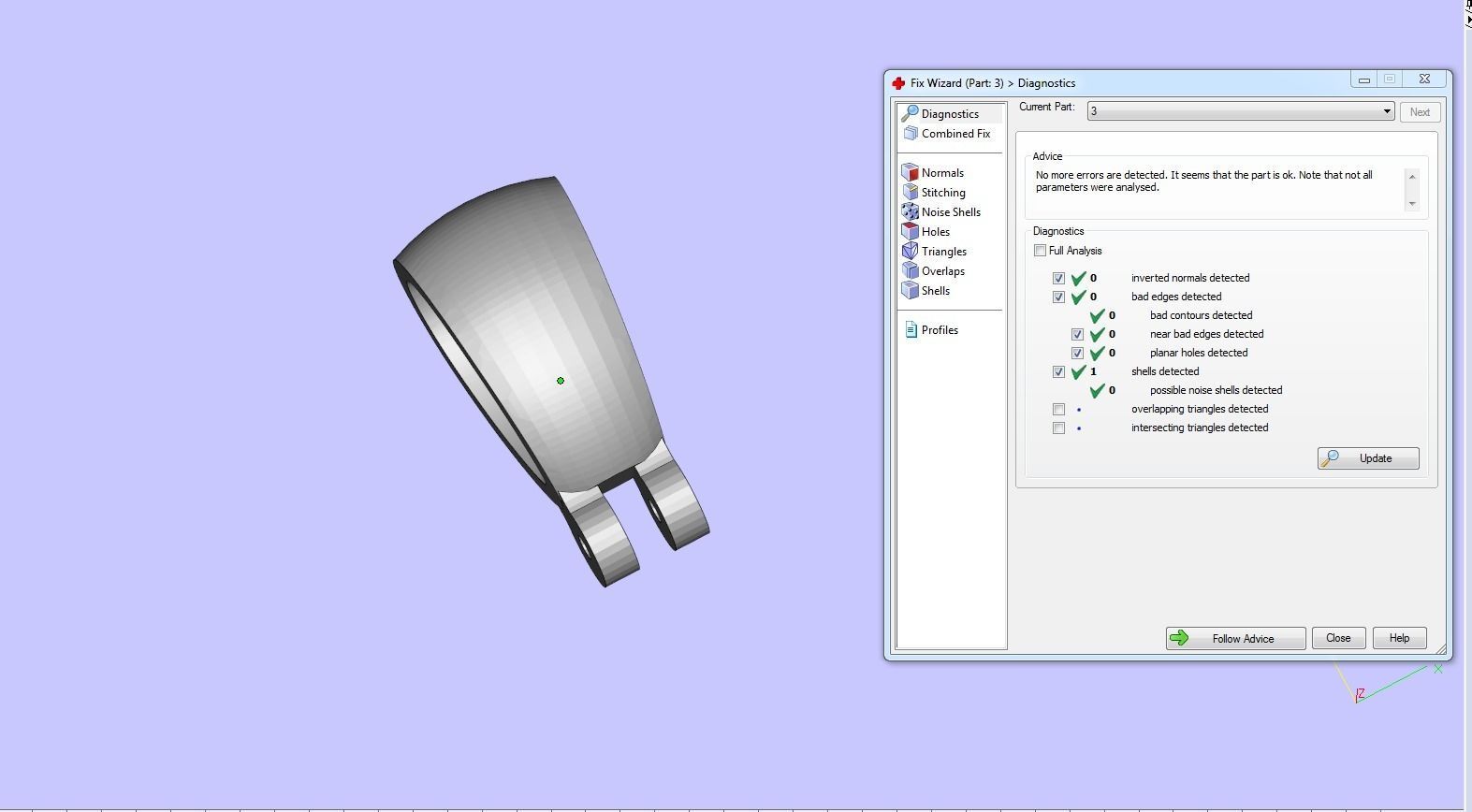Close the Fix Wizard via Close button
Viewport: 1472px width, 812px height.
[1338, 638]
